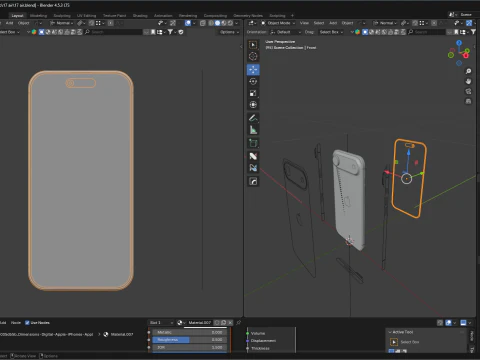This screenshot has height=360, width=480.
Task: Click the Scene name field
Action: pos(468,15)
